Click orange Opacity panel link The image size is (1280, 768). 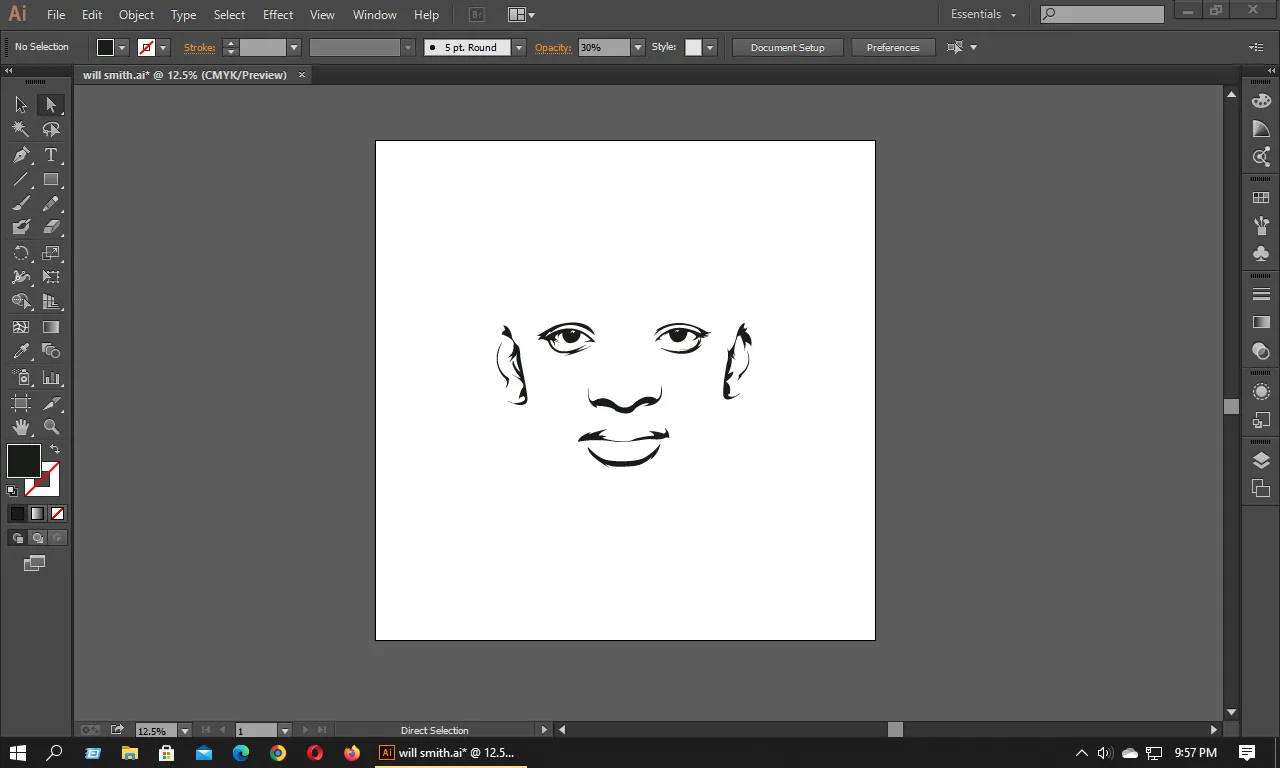(553, 47)
